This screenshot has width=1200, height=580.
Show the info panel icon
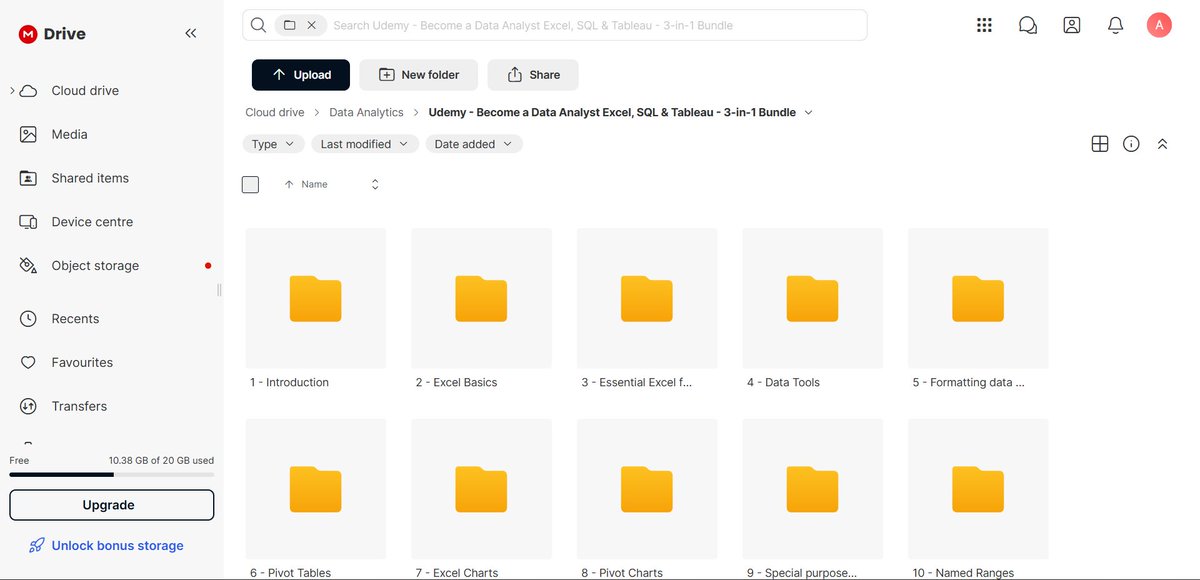coord(1131,144)
